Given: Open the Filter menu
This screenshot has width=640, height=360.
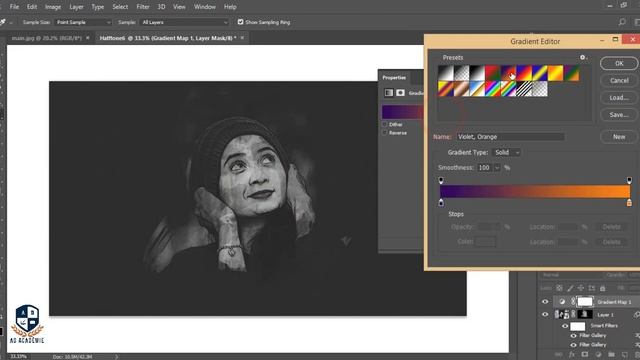Looking at the screenshot, I should 143,7.
